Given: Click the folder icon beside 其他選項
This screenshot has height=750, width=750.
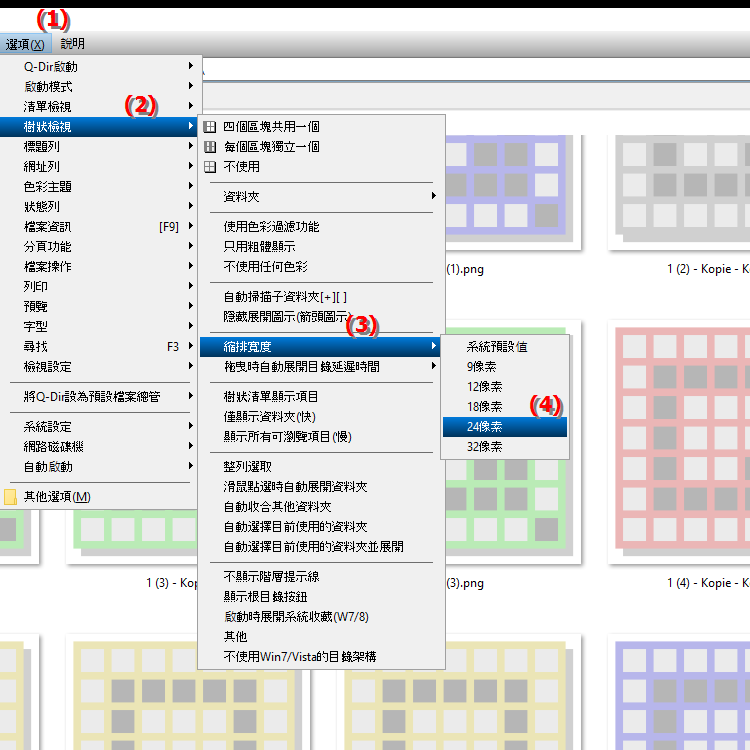Looking at the screenshot, I should [x=11, y=497].
